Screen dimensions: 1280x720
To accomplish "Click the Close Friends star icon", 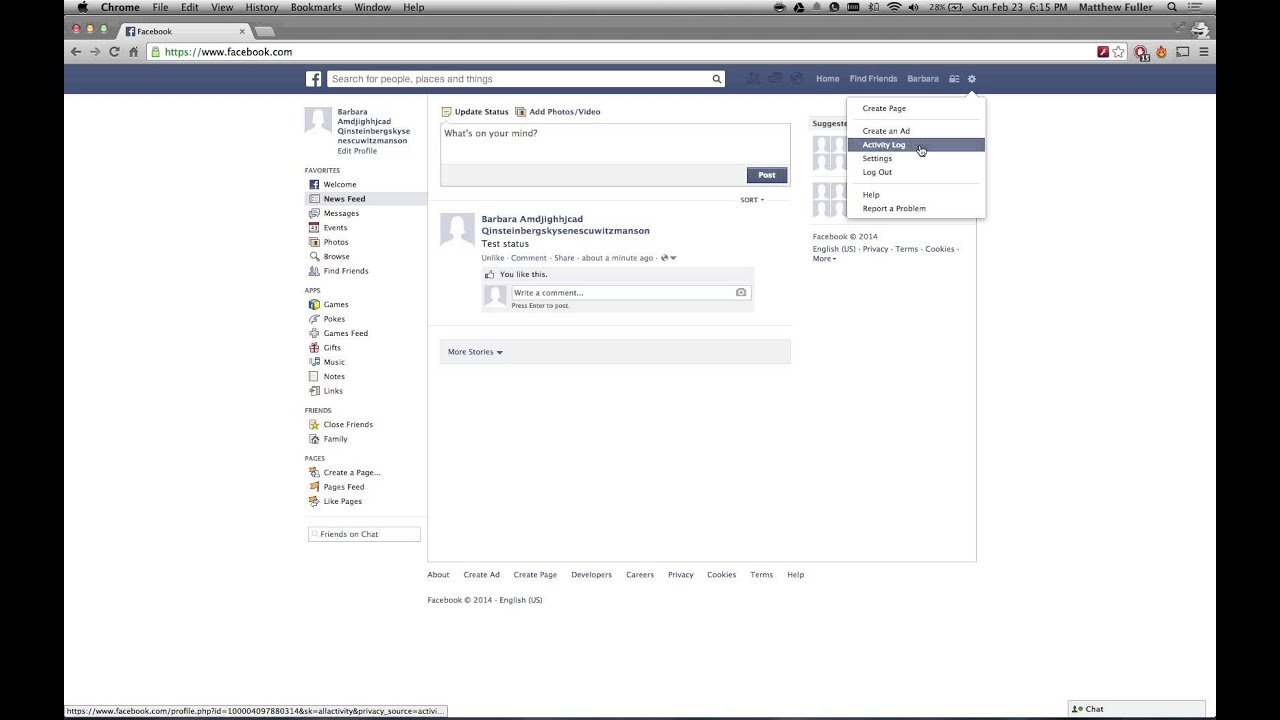I will [x=314, y=425].
